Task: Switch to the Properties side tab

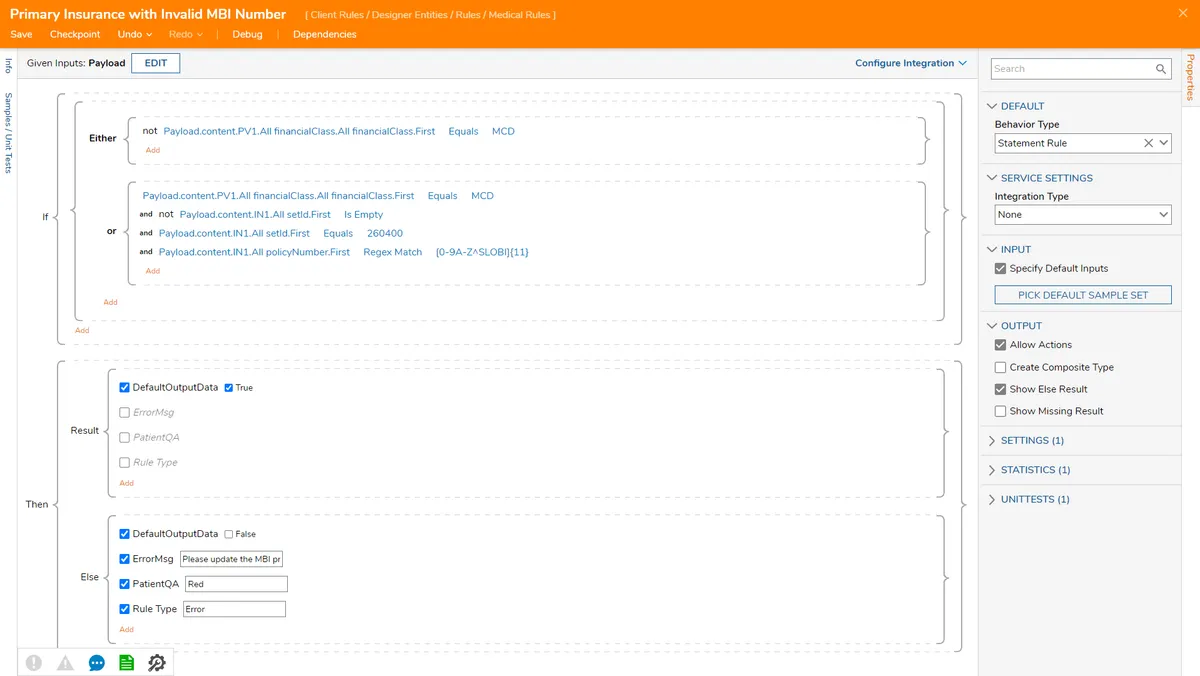Action: point(1190,77)
